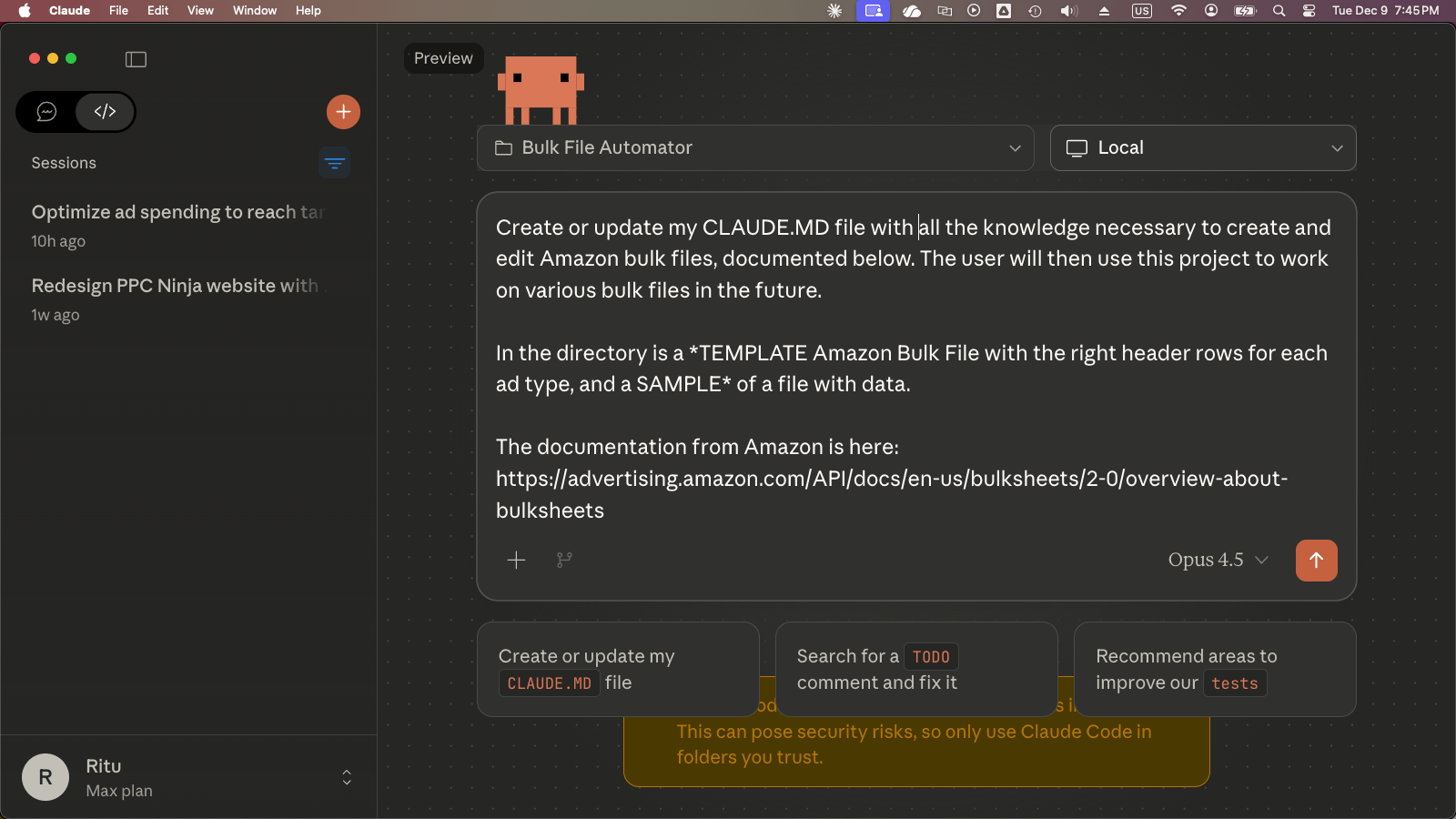Screen dimensions: 1456x819
Task: Open the Opus 4.5 model selector
Action: point(1218,560)
